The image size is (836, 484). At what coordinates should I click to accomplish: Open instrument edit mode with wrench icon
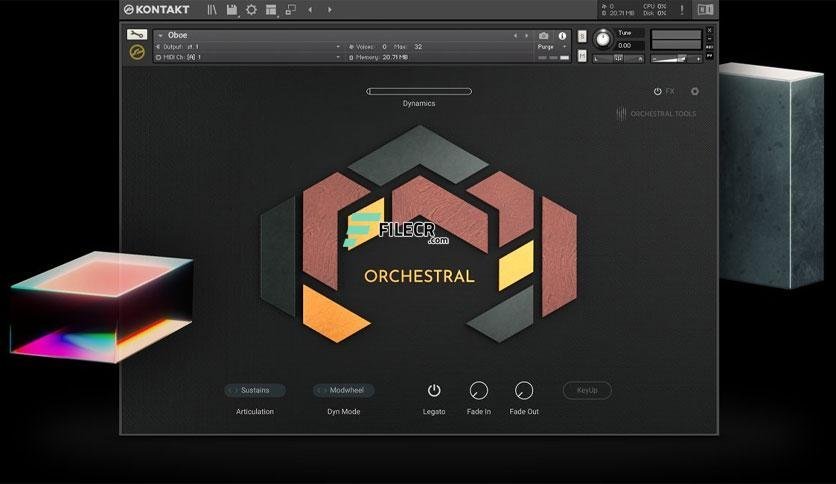pos(137,35)
